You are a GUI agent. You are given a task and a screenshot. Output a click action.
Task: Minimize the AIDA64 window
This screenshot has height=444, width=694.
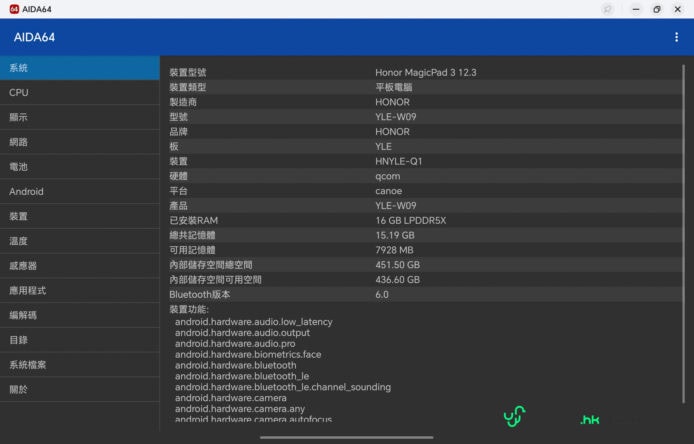coord(636,9)
